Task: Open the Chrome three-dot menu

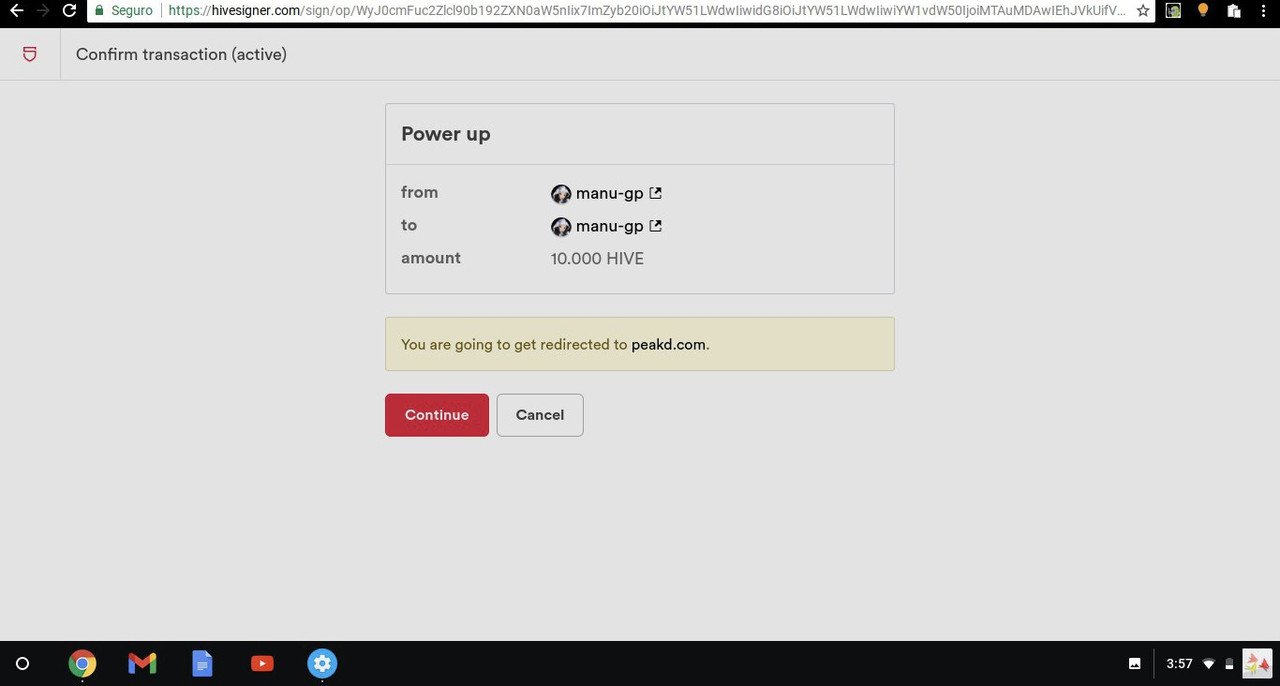Action: tap(1264, 11)
